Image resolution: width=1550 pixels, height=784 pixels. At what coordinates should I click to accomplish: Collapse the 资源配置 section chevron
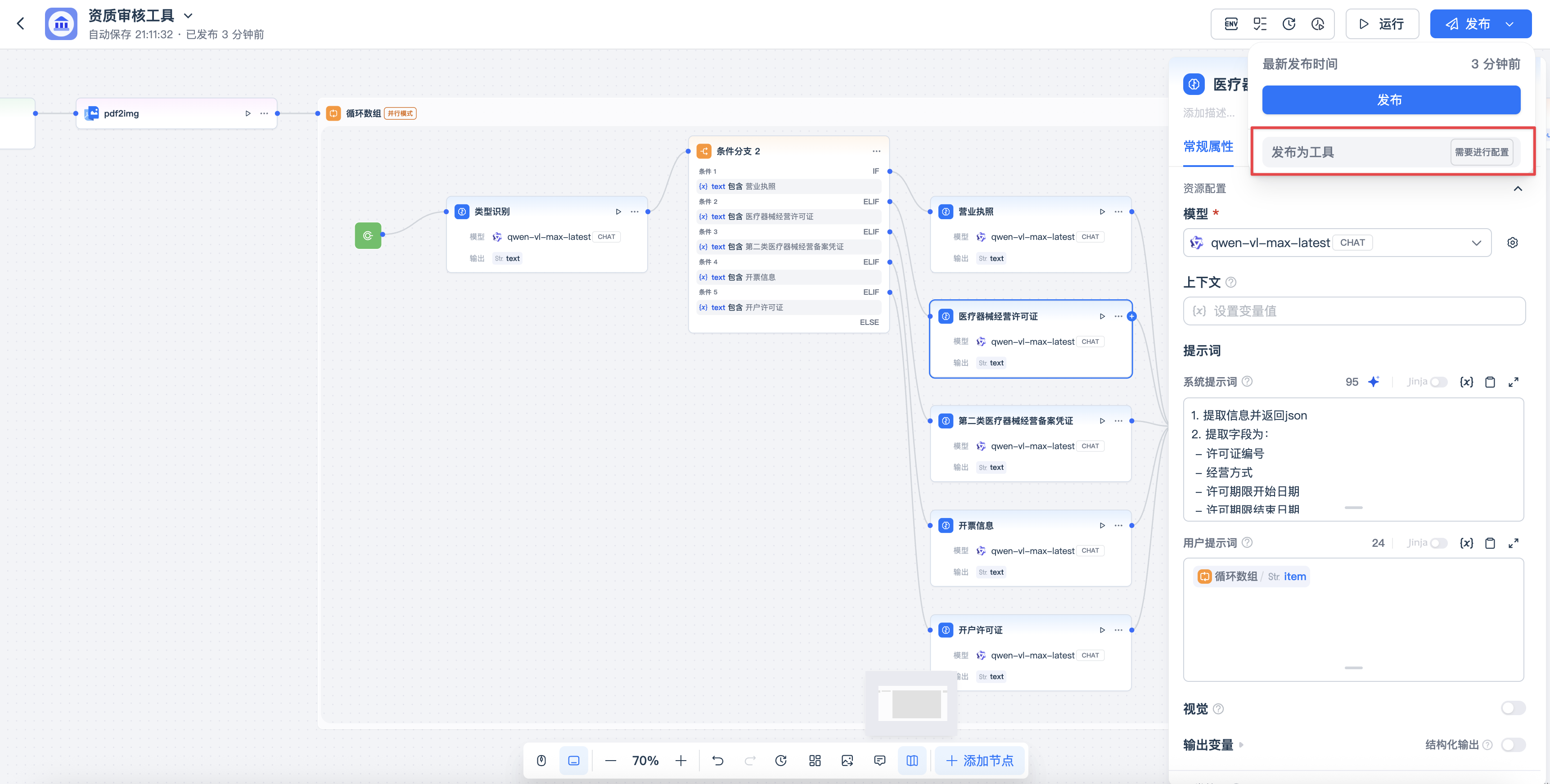click(x=1518, y=188)
